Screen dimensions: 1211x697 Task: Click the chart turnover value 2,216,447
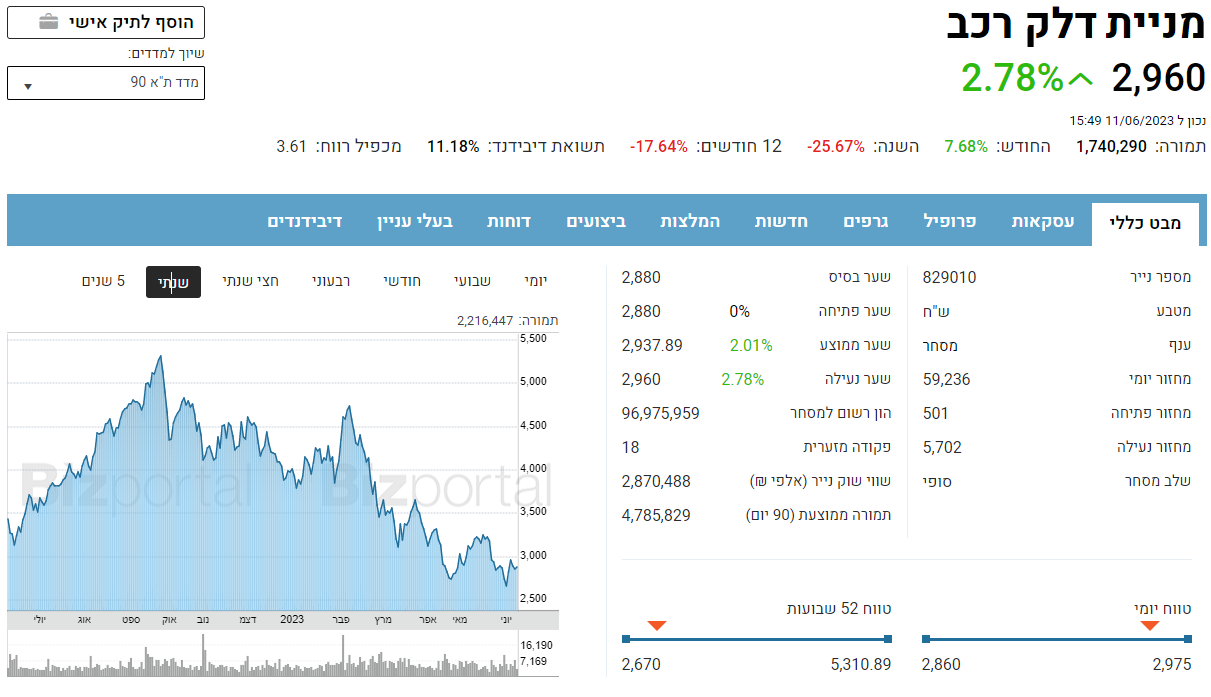(485, 320)
